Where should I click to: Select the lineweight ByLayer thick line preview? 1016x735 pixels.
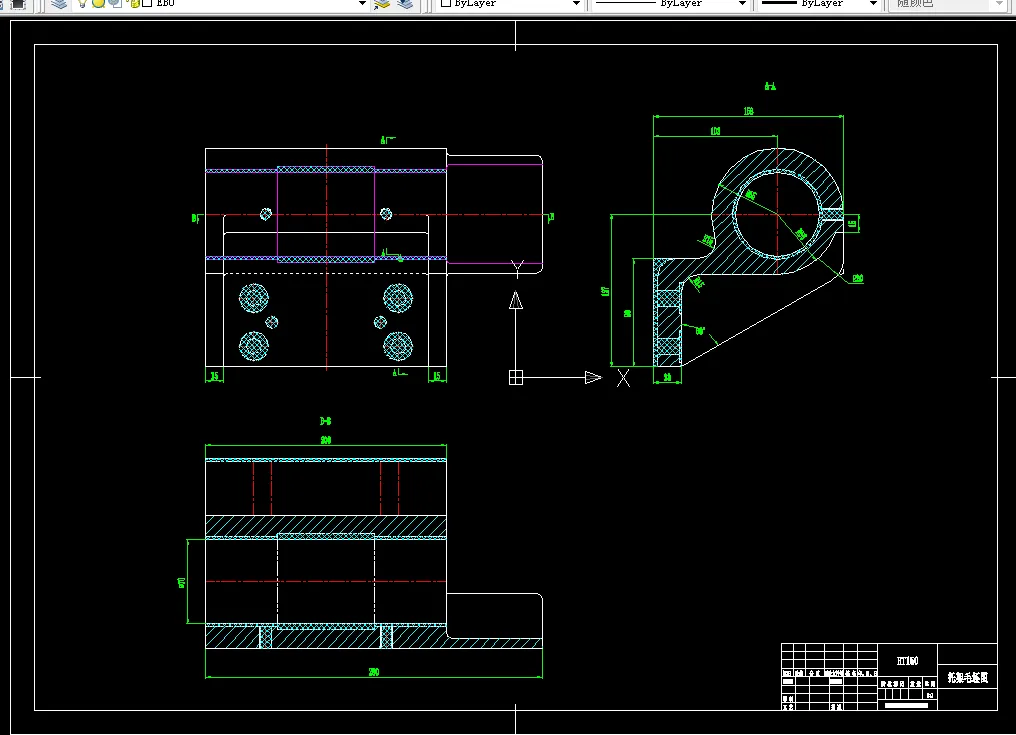click(779, 3)
